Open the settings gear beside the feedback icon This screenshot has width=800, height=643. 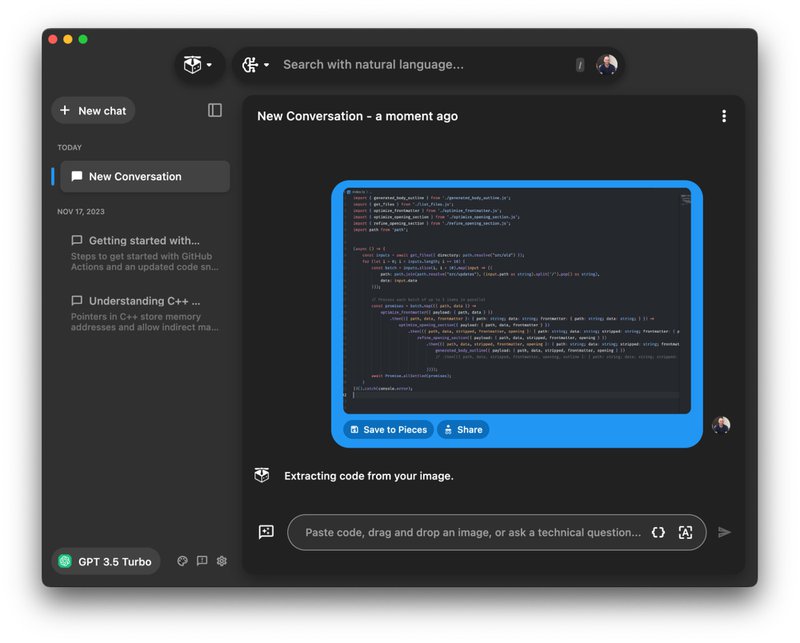pos(221,561)
